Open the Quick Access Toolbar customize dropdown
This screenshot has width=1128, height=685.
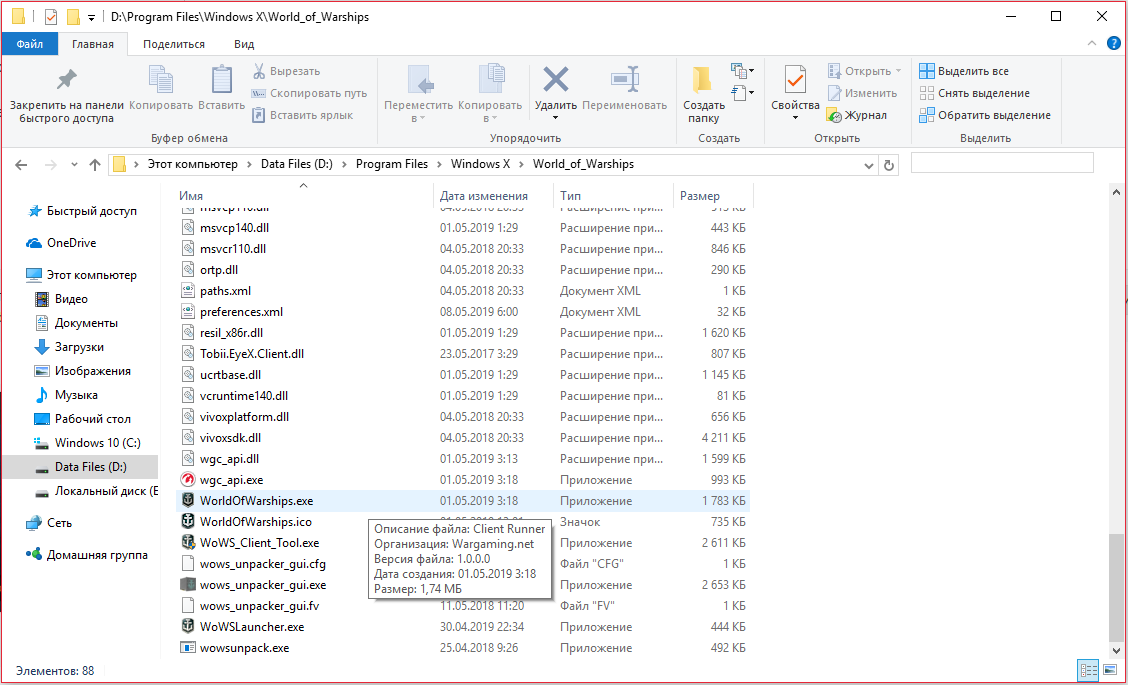pos(91,17)
